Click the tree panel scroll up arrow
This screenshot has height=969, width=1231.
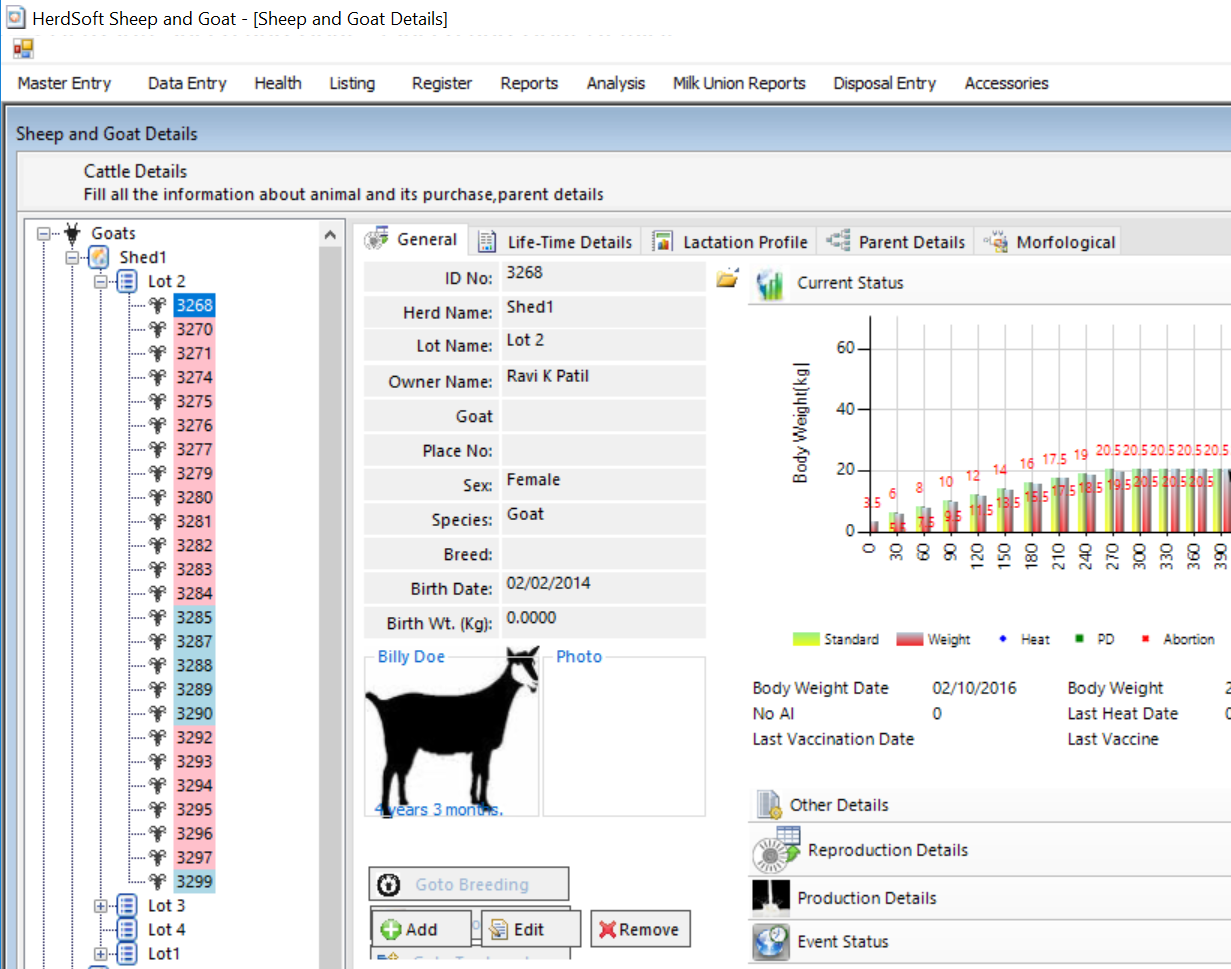pyautogui.click(x=330, y=234)
